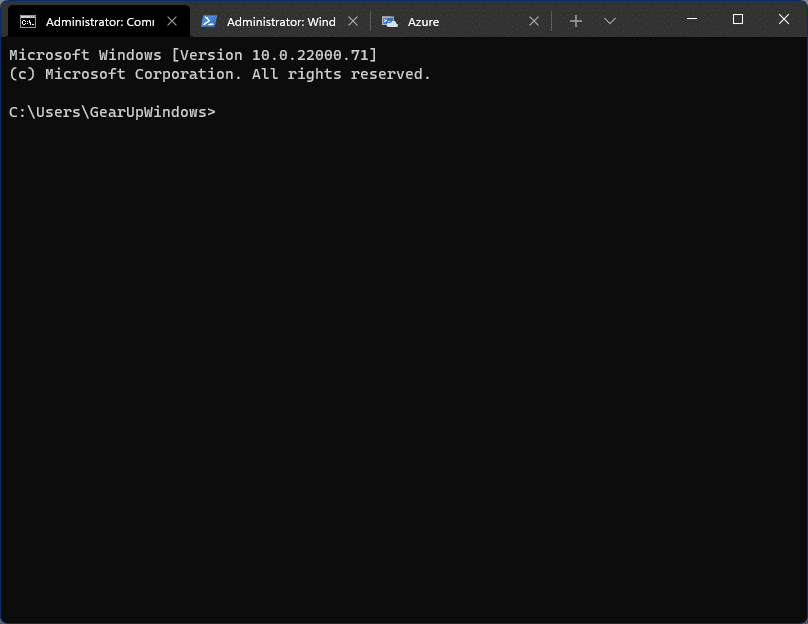Minimize the Windows Terminal window
The image size is (808, 624).
pyautogui.click(x=692, y=19)
